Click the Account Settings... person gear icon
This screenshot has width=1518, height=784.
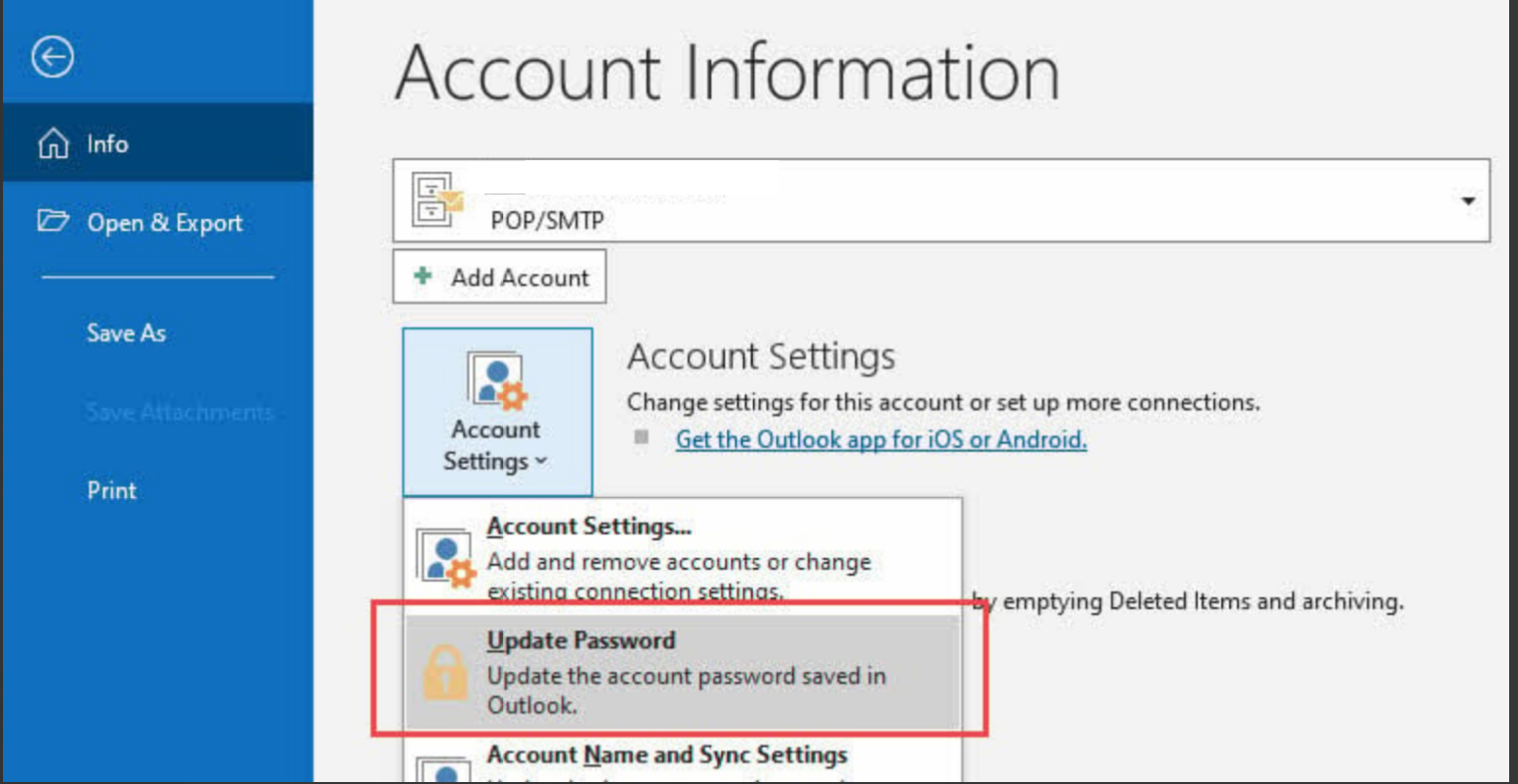446,557
